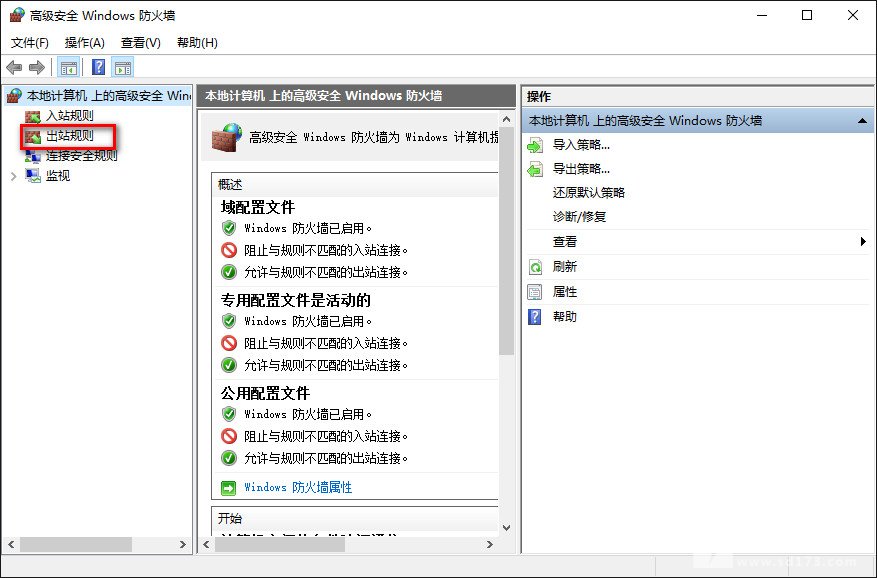Image resolution: width=877 pixels, height=578 pixels.
Task: Collapse the actions section header arrow
Action: [x=862, y=121]
